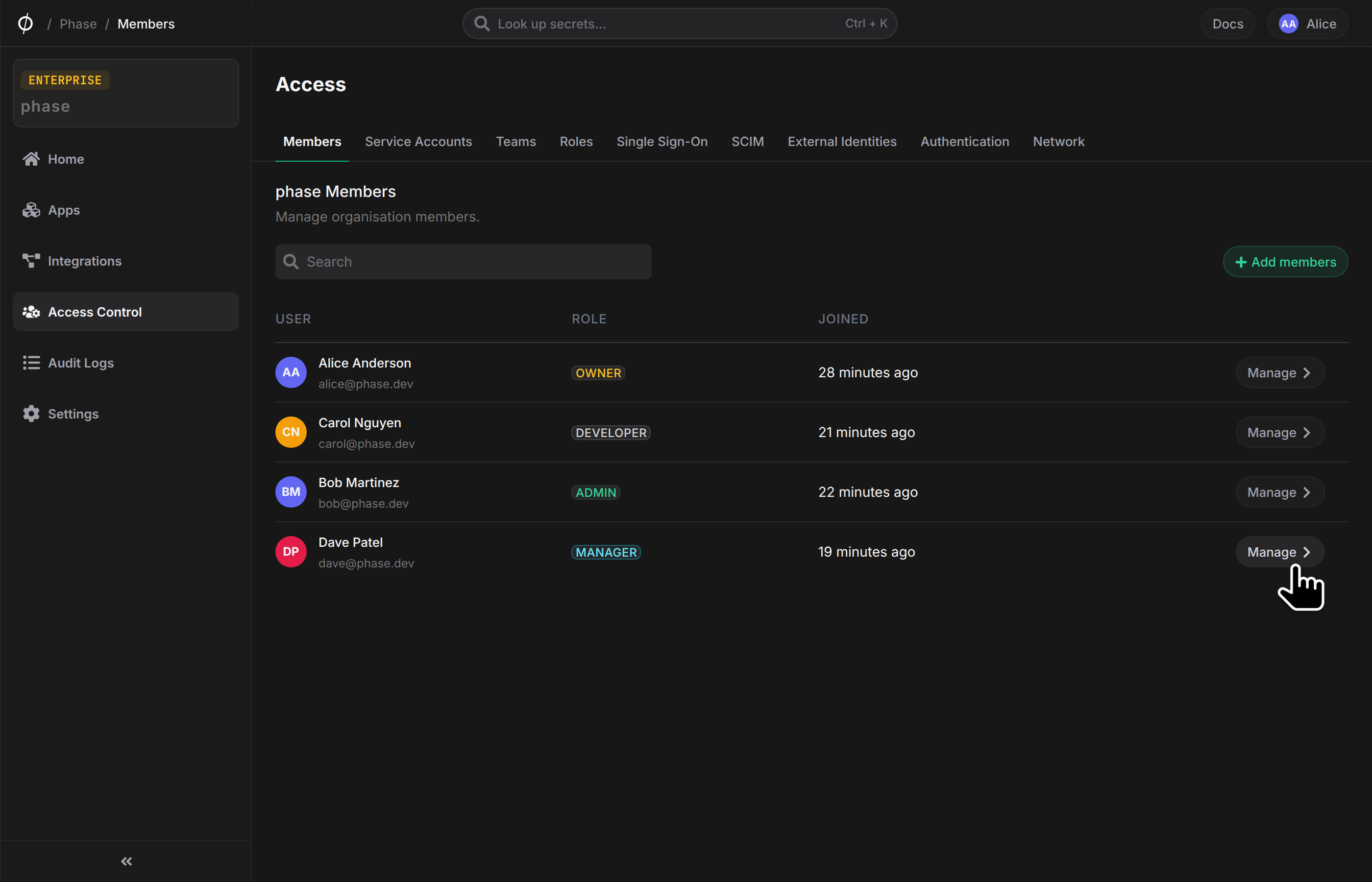Open Settings label in the sidebar
This screenshot has height=882, width=1372.
pyautogui.click(x=73, y=414)
